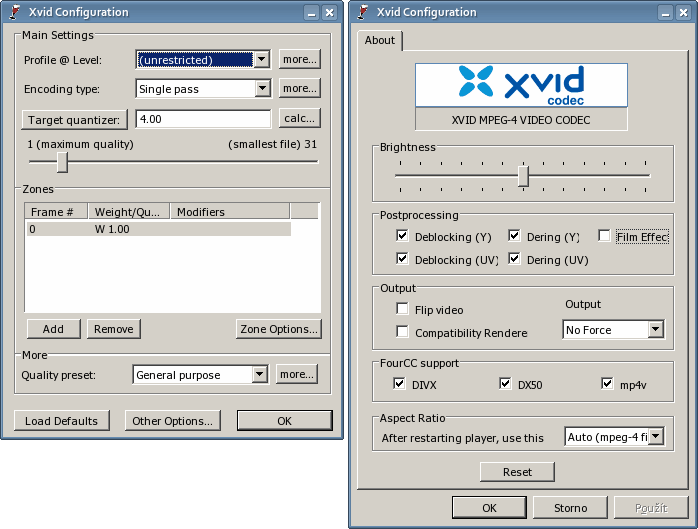The width and height of the screenshot is (698, 529).
Task: Uncheck the DIVX FourCC checkbox
Action: tap(399, 383)
